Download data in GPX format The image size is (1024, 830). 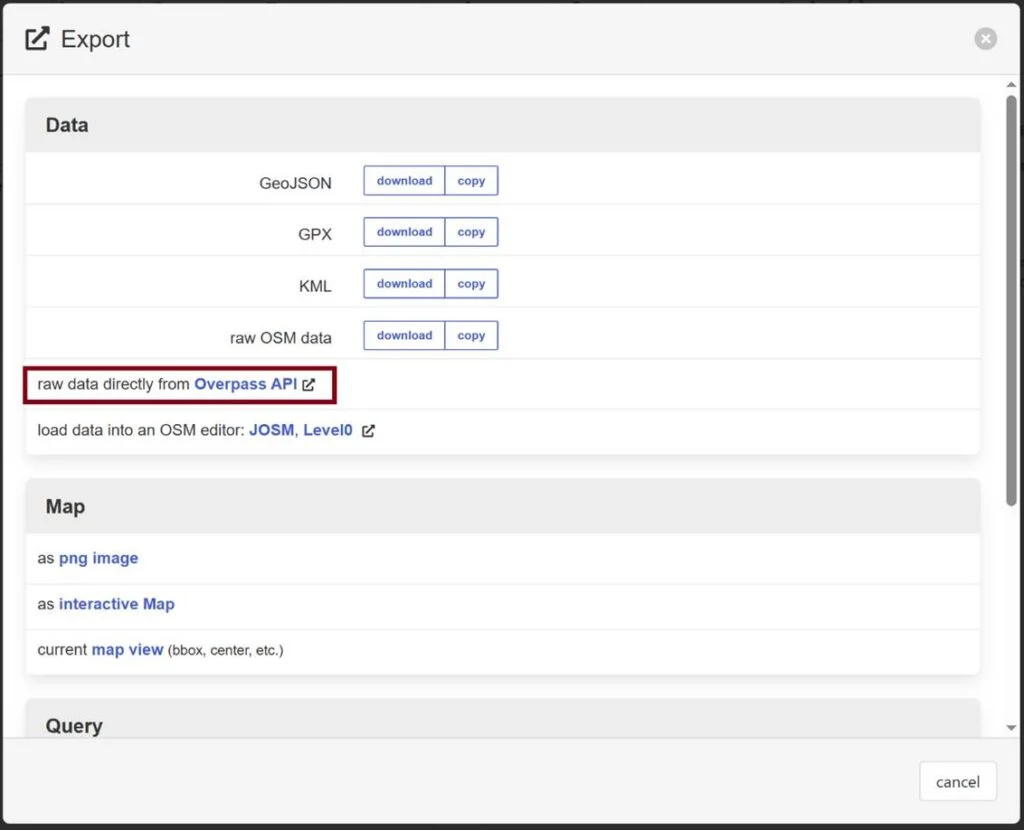404,232
